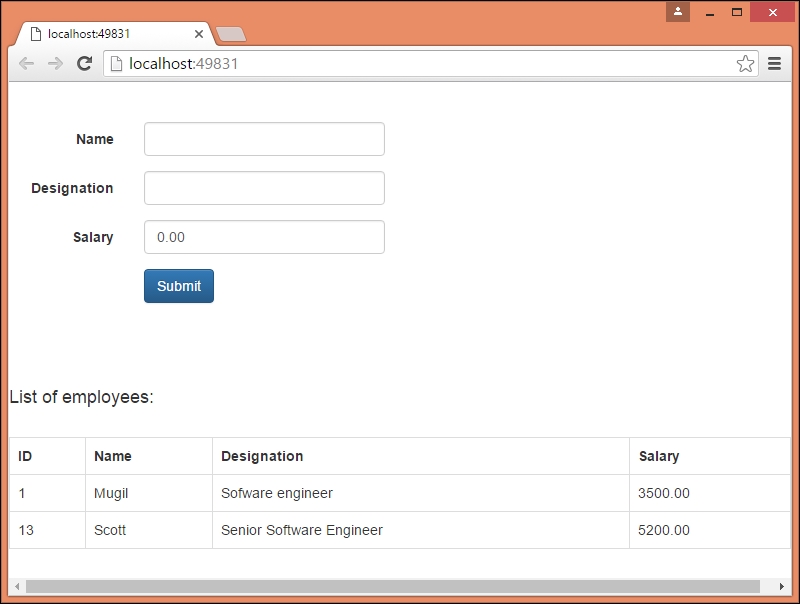
Task: Select the employee name Mugil
Action: tap(111, 493)
